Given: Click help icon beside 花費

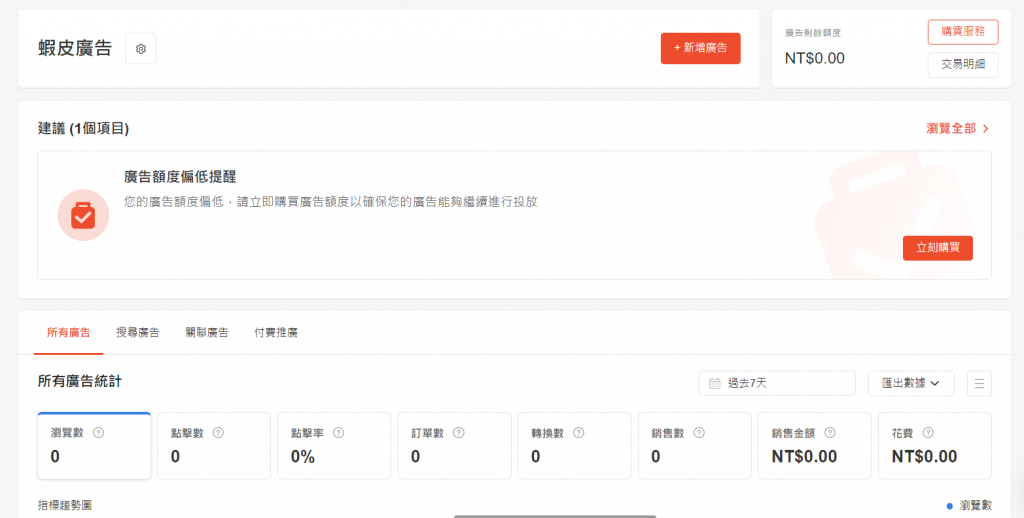Looking at the screenshot, I should pos(928,432).
